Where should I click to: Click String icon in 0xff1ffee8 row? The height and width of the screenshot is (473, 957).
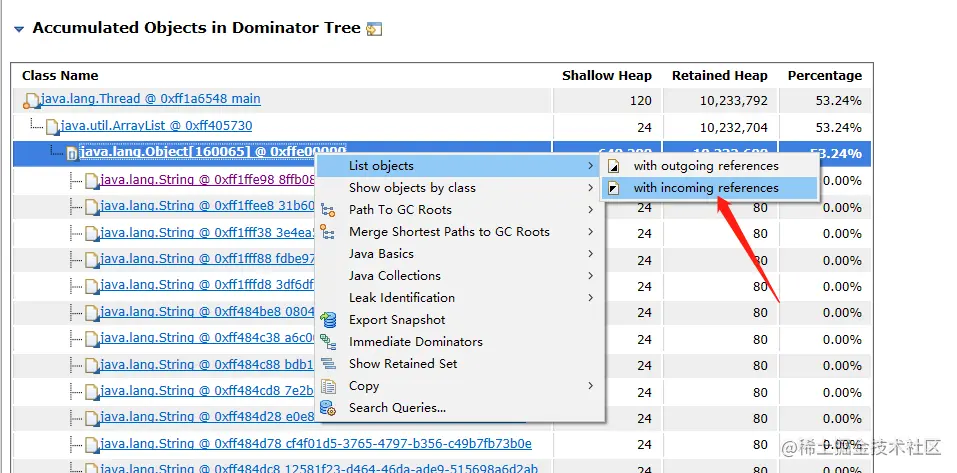[x=92, y=208]
